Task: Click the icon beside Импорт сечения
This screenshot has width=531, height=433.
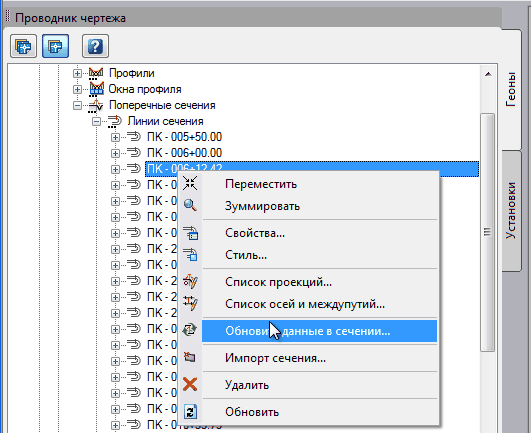Action: tap(190, 357)
